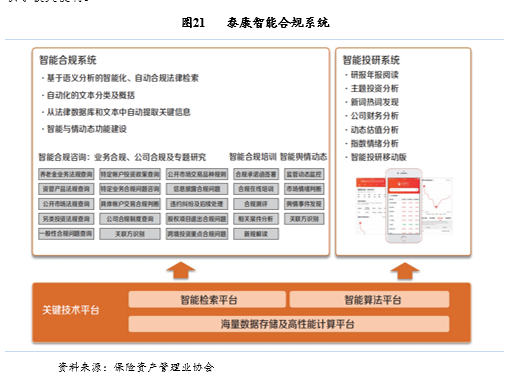Click the heading 智能合规咨询:业务合规、公司合规及专题研究
The height and width of the screenshot is (380, 505).
pos(122,157)
